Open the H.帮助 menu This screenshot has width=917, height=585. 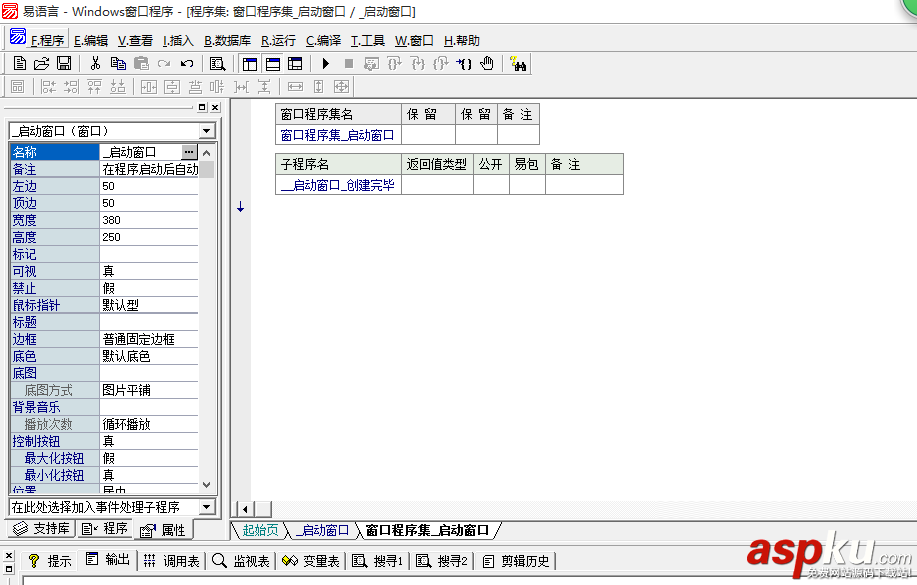[x=461, y=40]
